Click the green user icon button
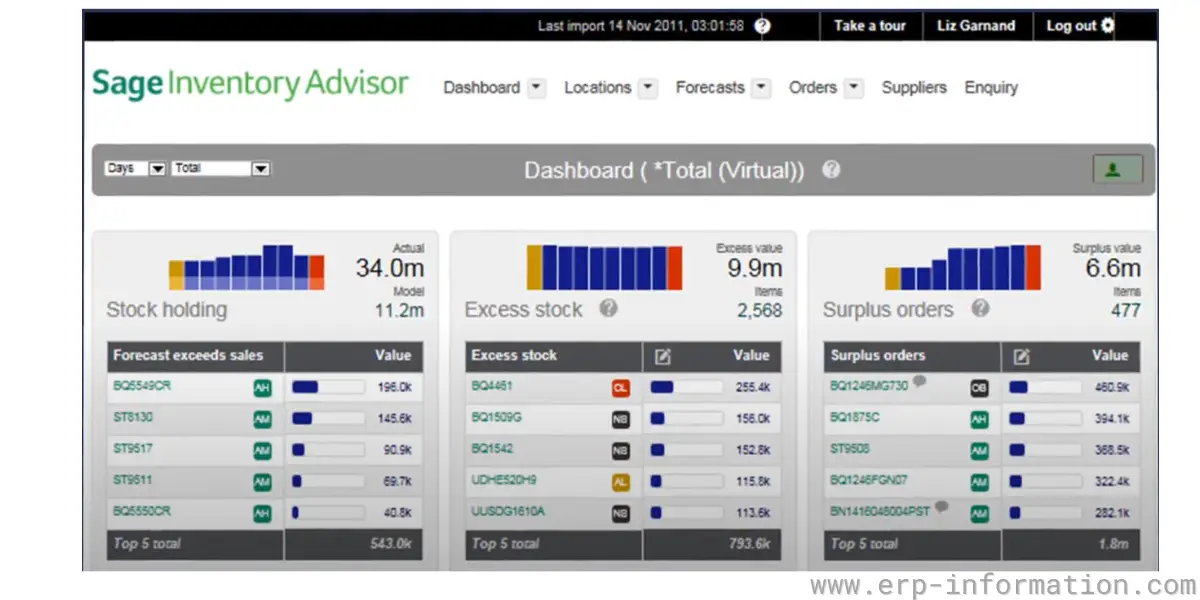Screen dimensions: 1200x600 tap(1117, 170)
